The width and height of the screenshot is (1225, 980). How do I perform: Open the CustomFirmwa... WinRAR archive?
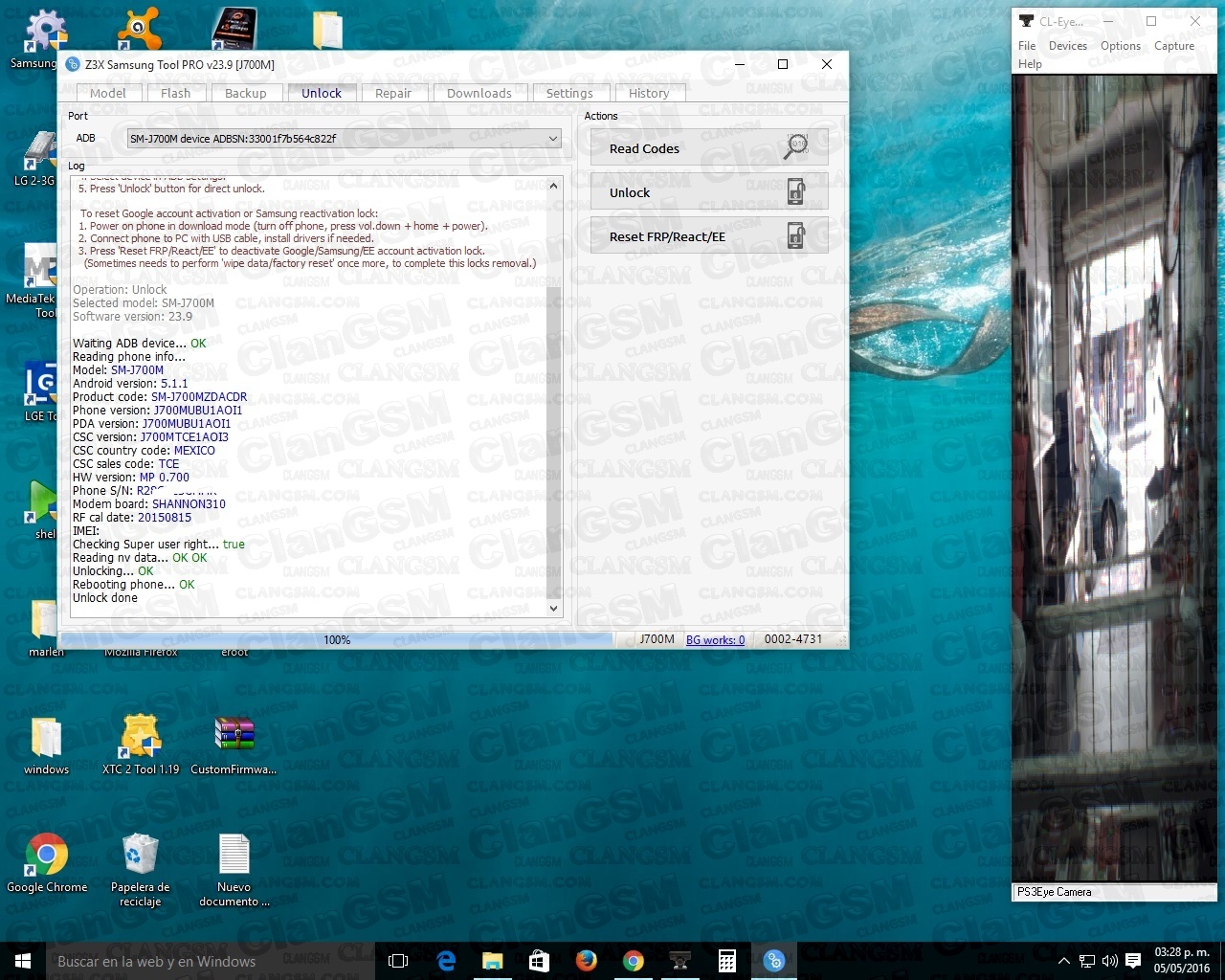[234, 746]
